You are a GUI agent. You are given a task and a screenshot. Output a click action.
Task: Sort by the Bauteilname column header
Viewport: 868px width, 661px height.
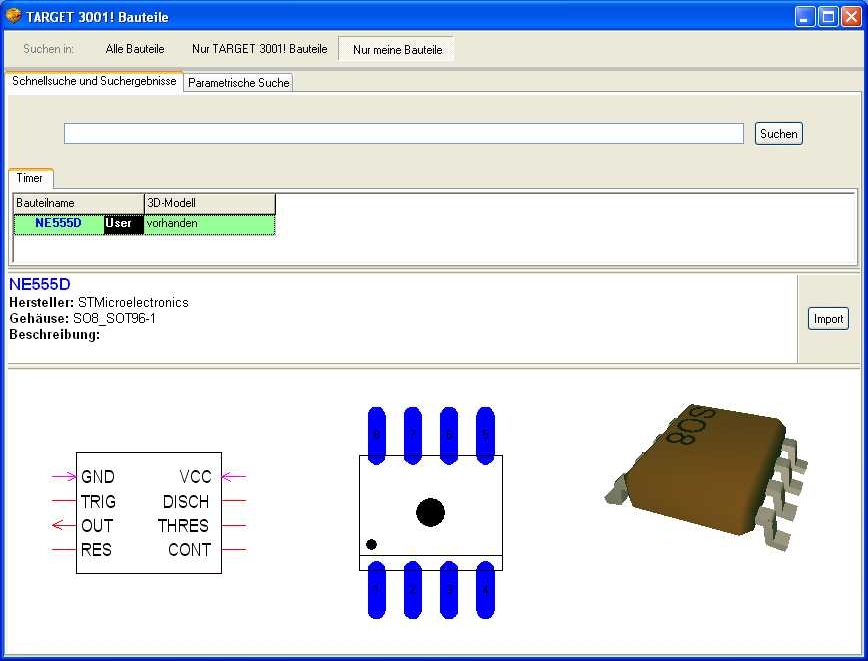[x=78, y=203]
